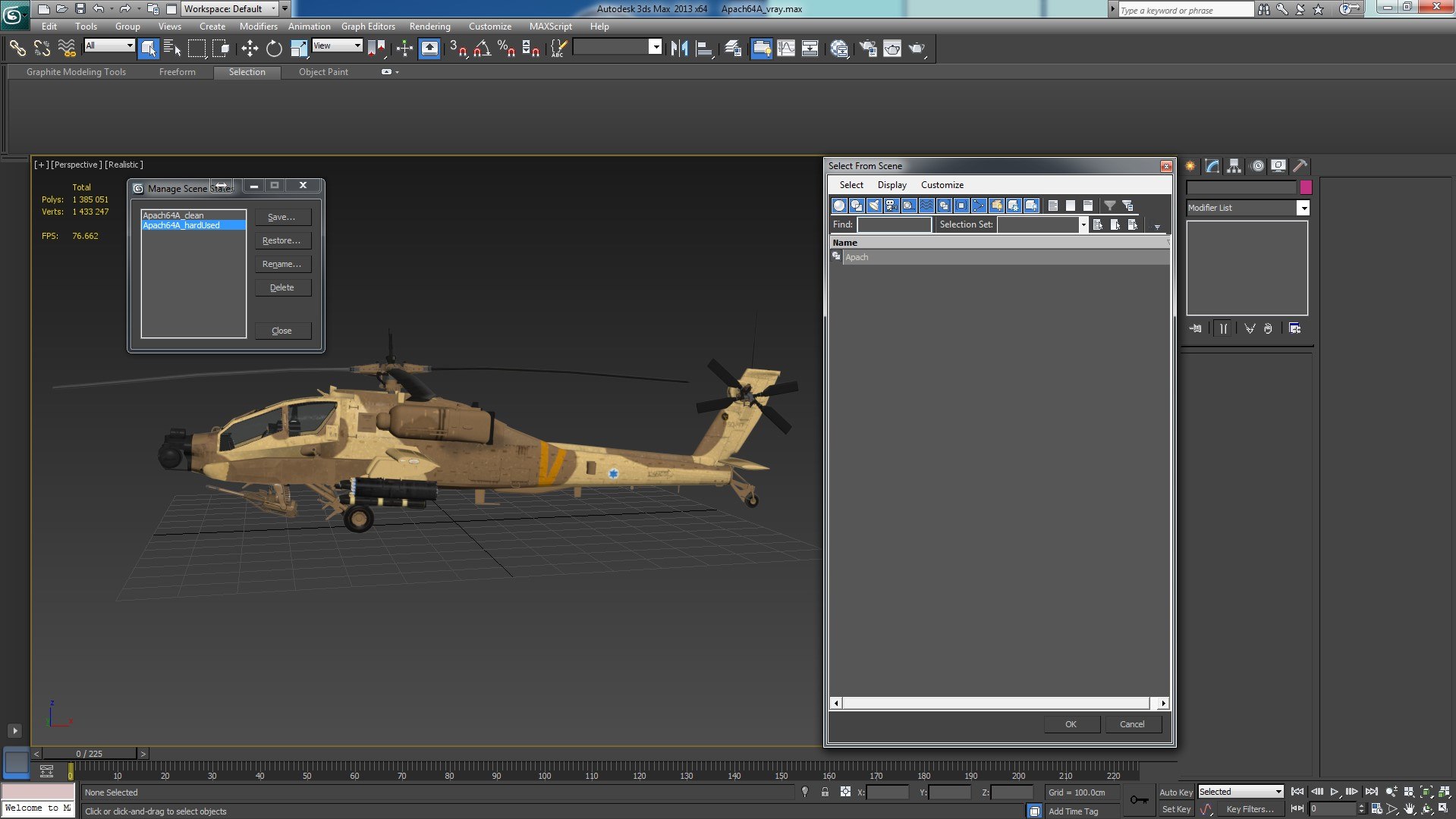Image resolution: width=1456 pixels, height=819 pixels.
Task: Open the Hierarchy command panel tab
Action: [x=1234, y=166]
